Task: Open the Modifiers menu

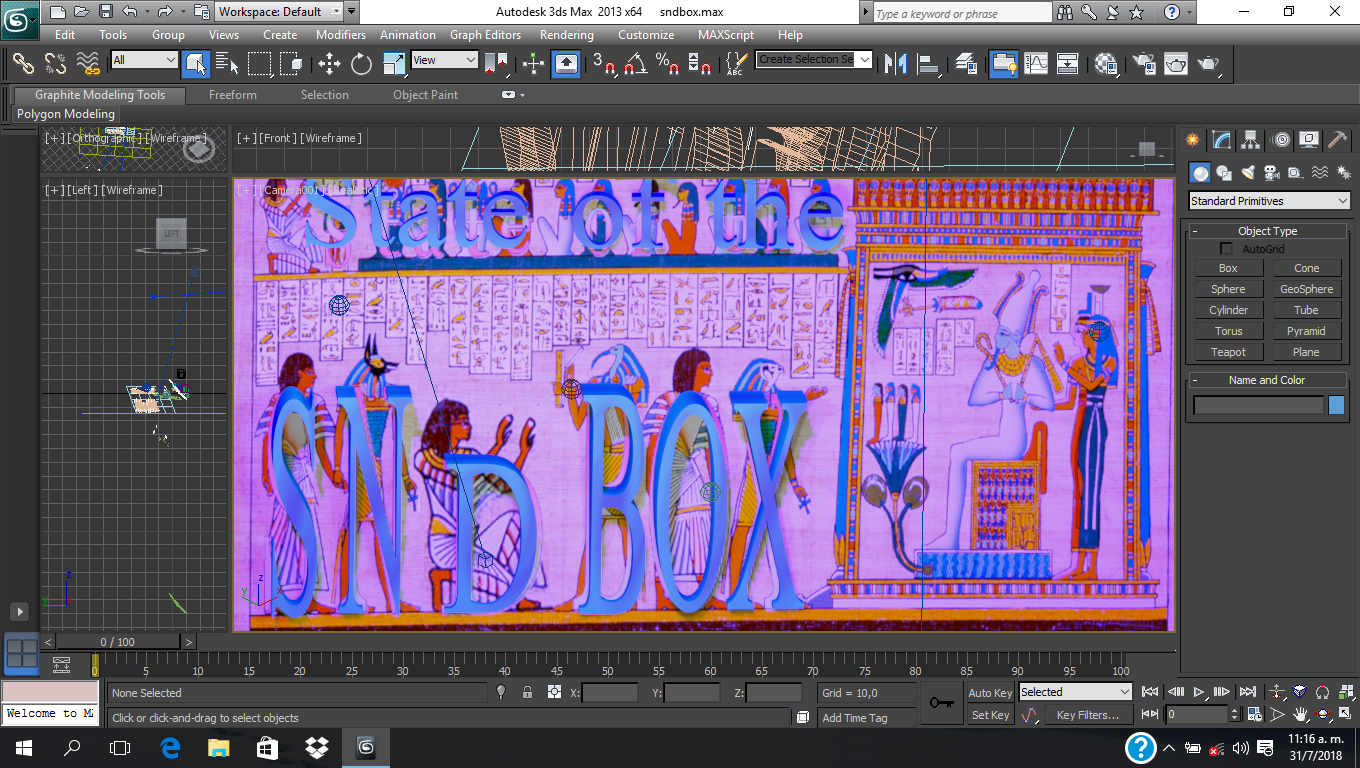Action: pos(341,35)
